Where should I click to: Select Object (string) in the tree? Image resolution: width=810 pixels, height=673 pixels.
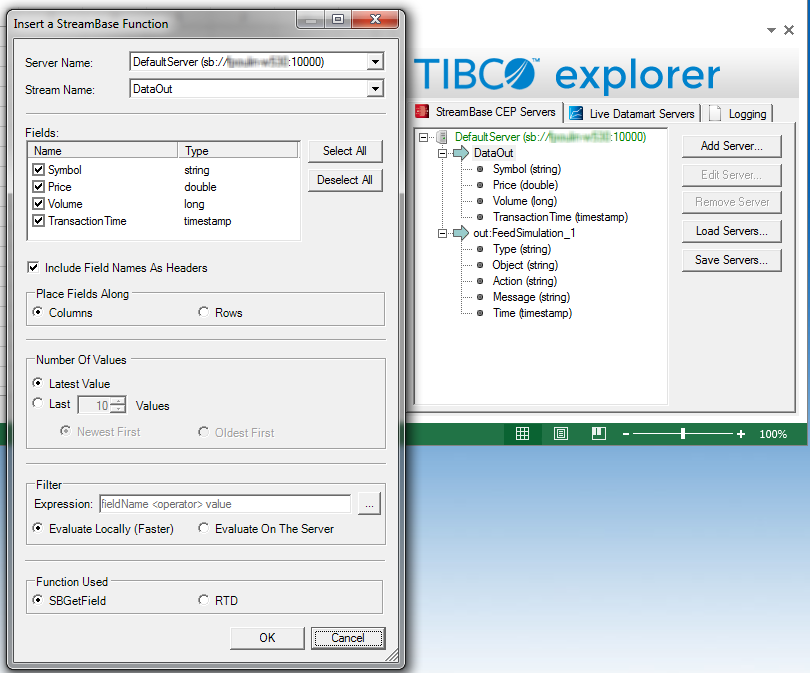(525, 265)
